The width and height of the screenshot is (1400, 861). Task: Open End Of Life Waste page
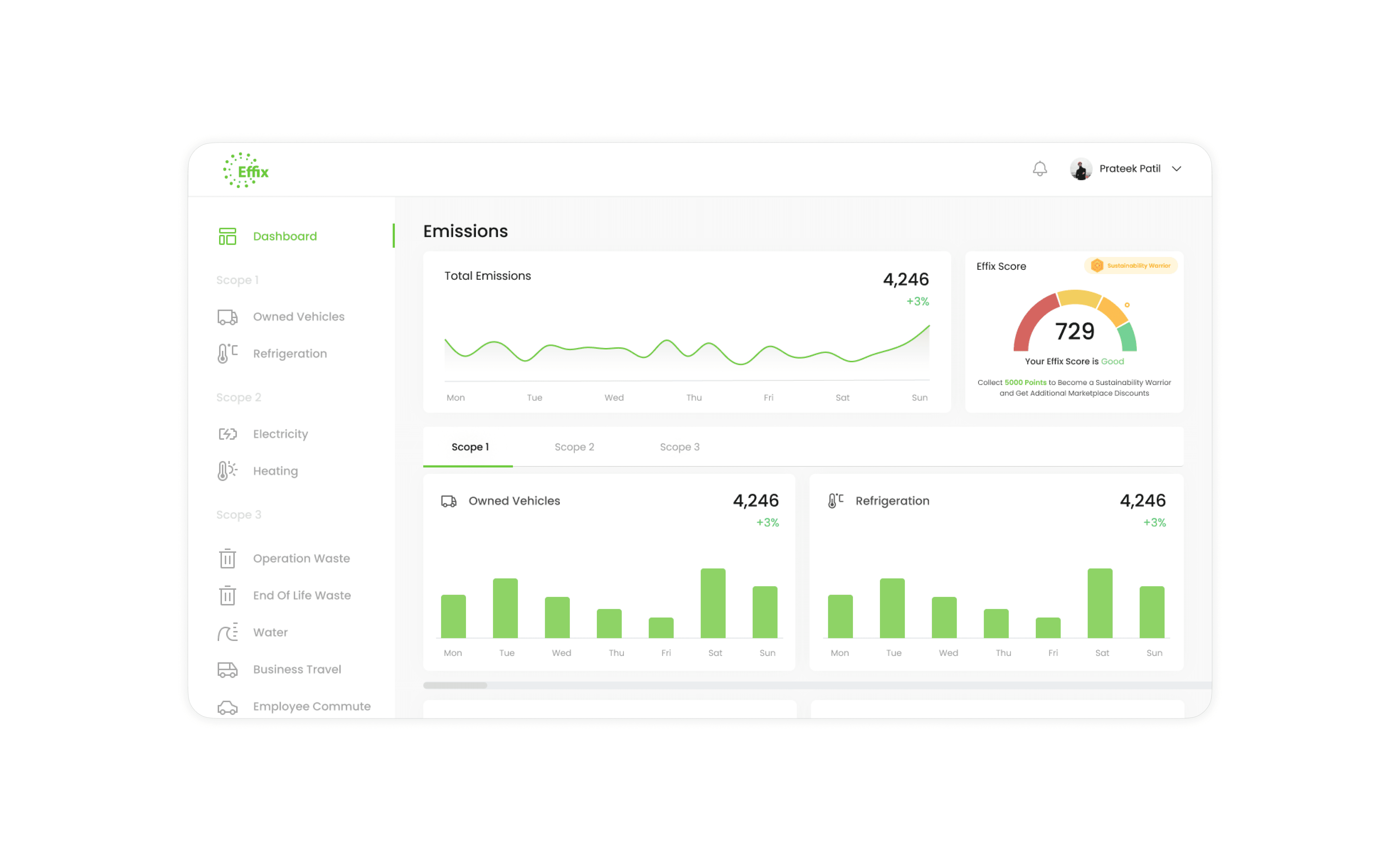coord(302,596)
